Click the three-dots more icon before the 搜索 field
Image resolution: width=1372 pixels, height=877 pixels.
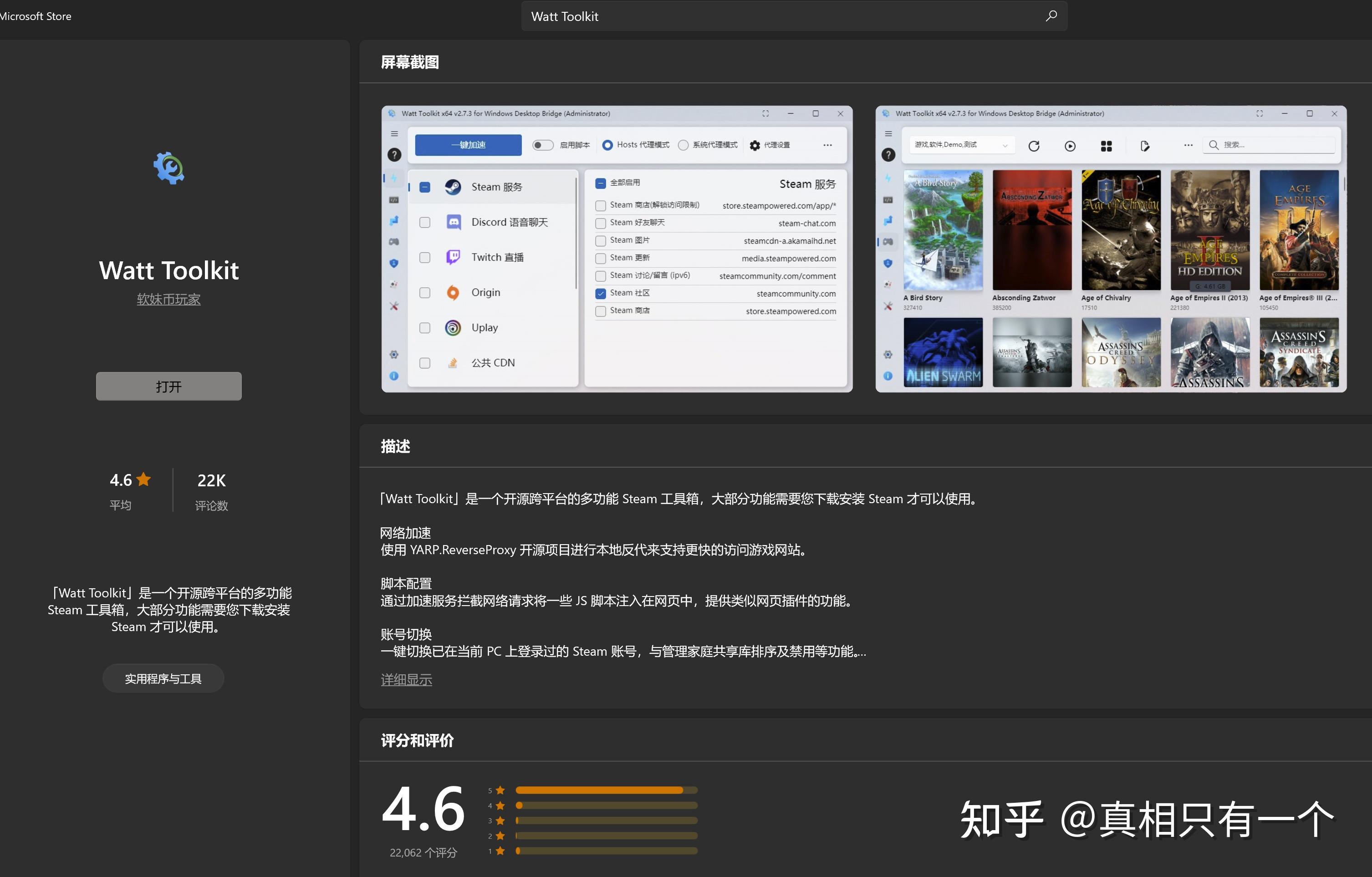point(1188,145)
